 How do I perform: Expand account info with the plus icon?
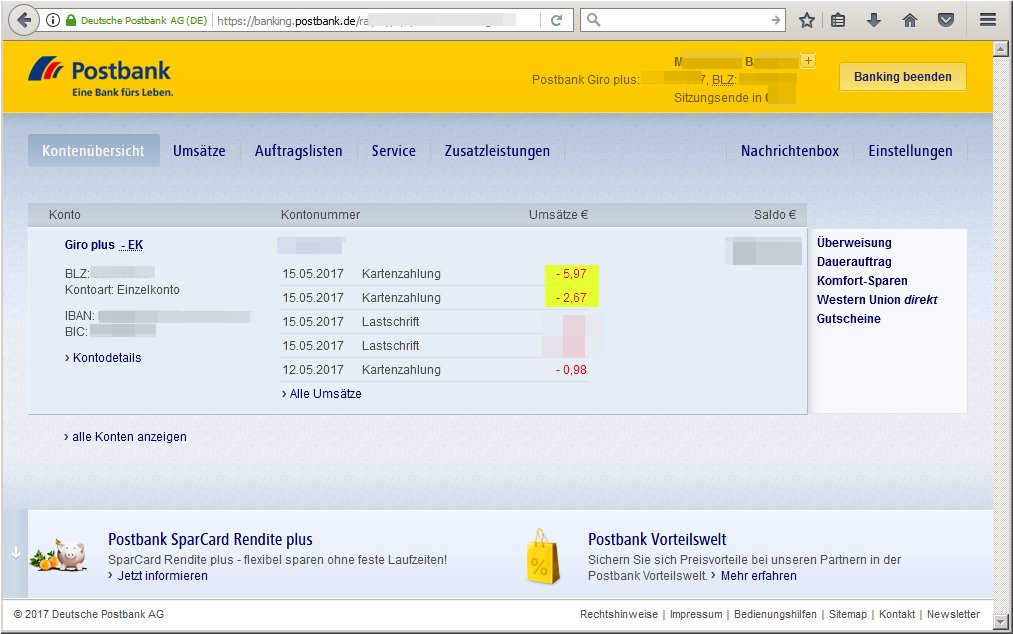[x=808, y=61]
